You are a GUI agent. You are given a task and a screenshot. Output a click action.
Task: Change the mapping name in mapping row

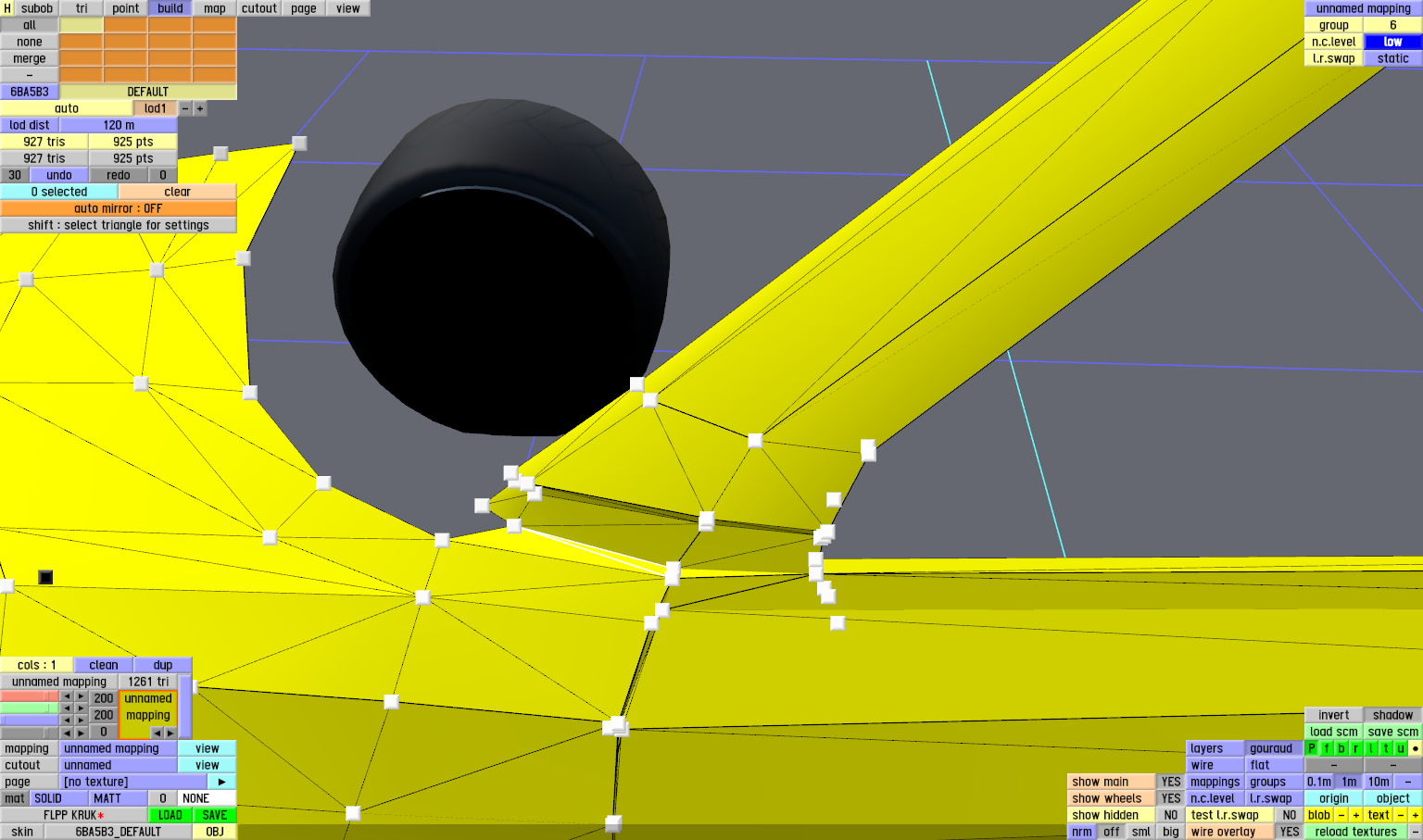point(119,748)
